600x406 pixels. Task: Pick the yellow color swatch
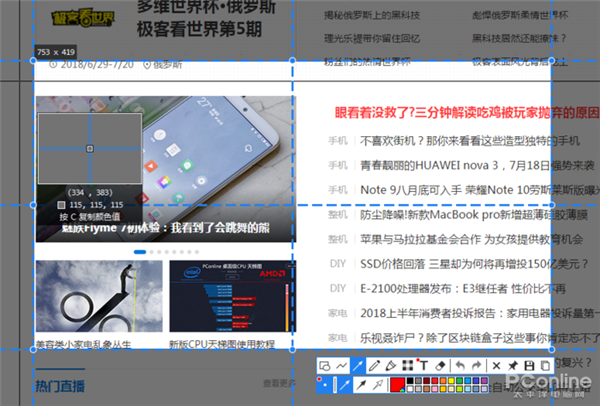click(x=450, y=380)
